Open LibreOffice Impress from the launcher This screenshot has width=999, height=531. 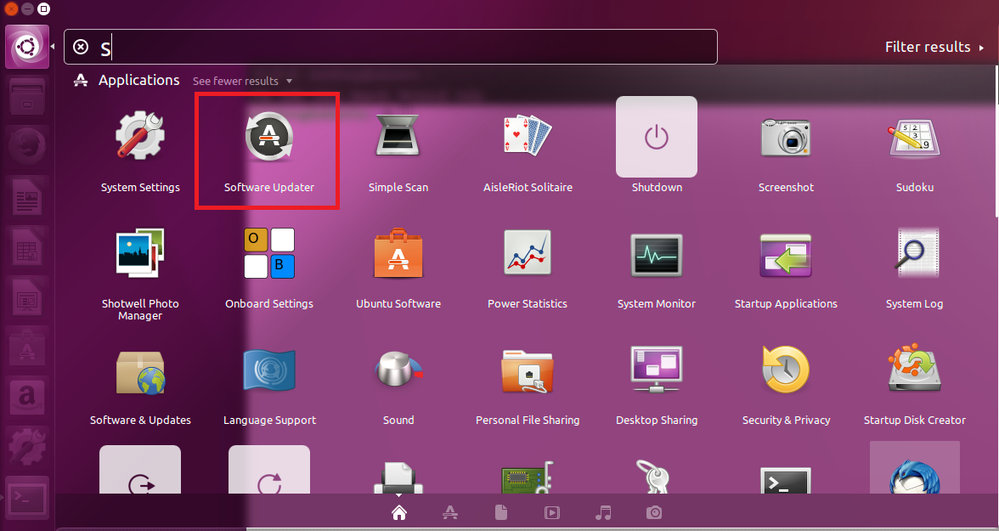[x=27, y=297]
